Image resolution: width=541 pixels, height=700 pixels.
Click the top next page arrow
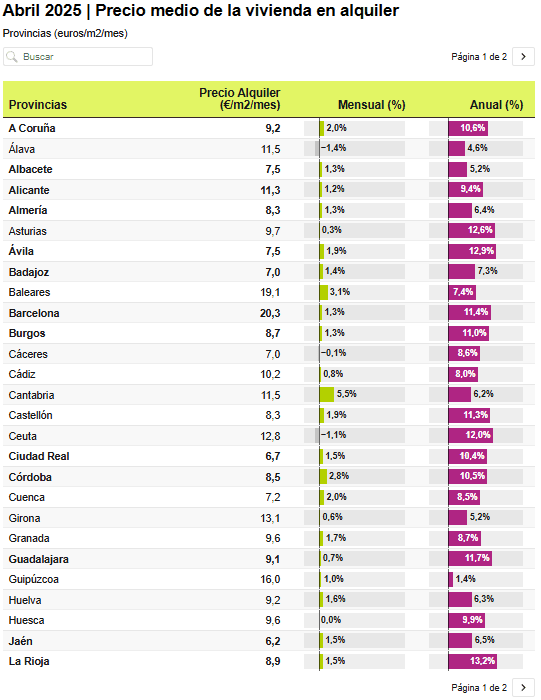click(x=523, y=57)
